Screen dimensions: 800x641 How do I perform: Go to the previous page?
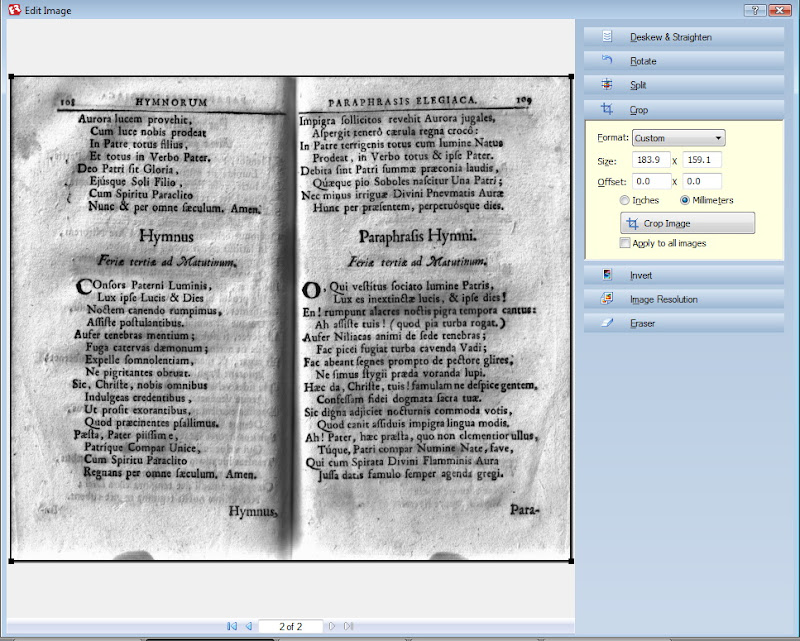tap(248, 626)
